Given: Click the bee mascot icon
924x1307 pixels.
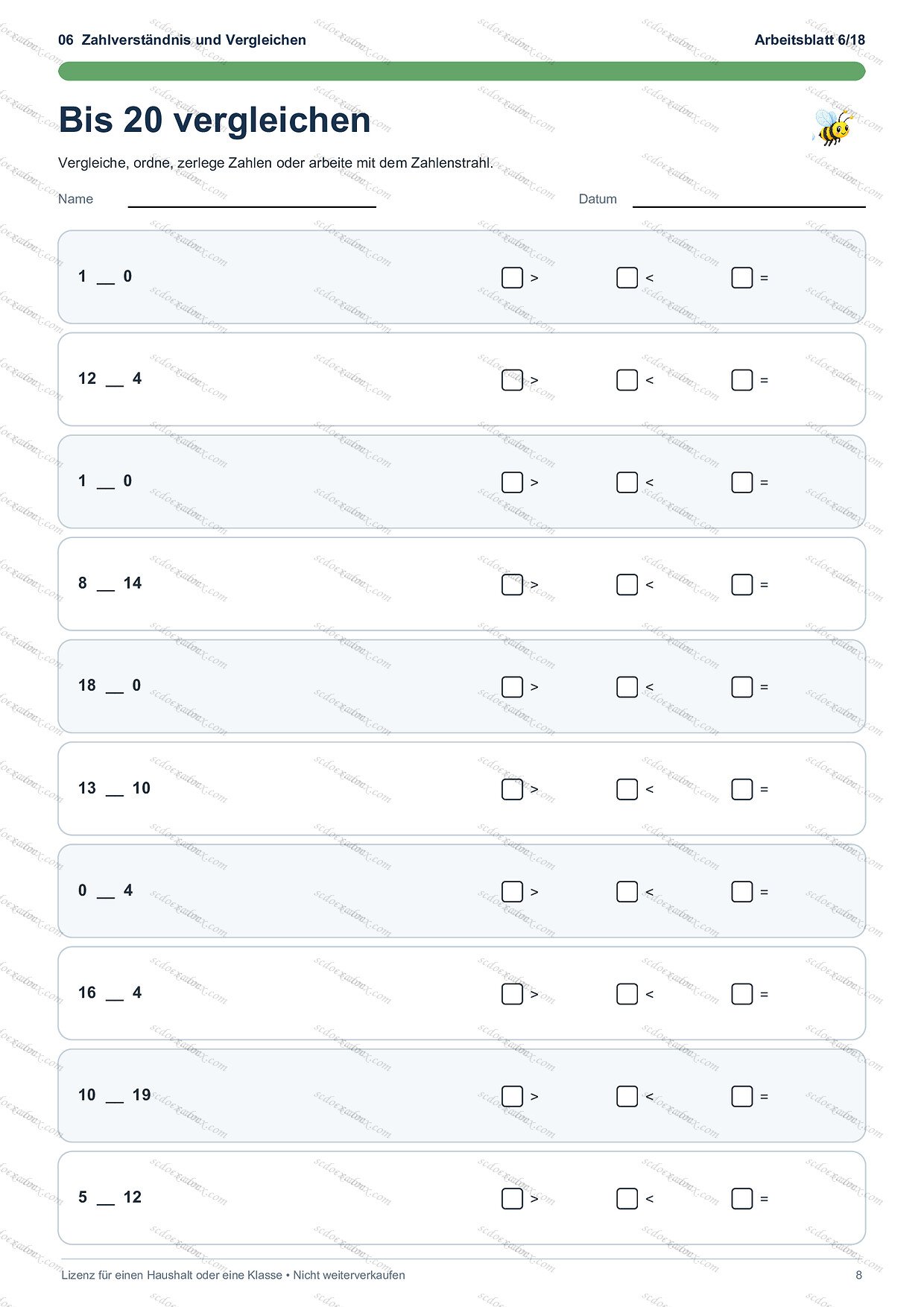Looking at the screenshot, I should [x=832, y=127].
